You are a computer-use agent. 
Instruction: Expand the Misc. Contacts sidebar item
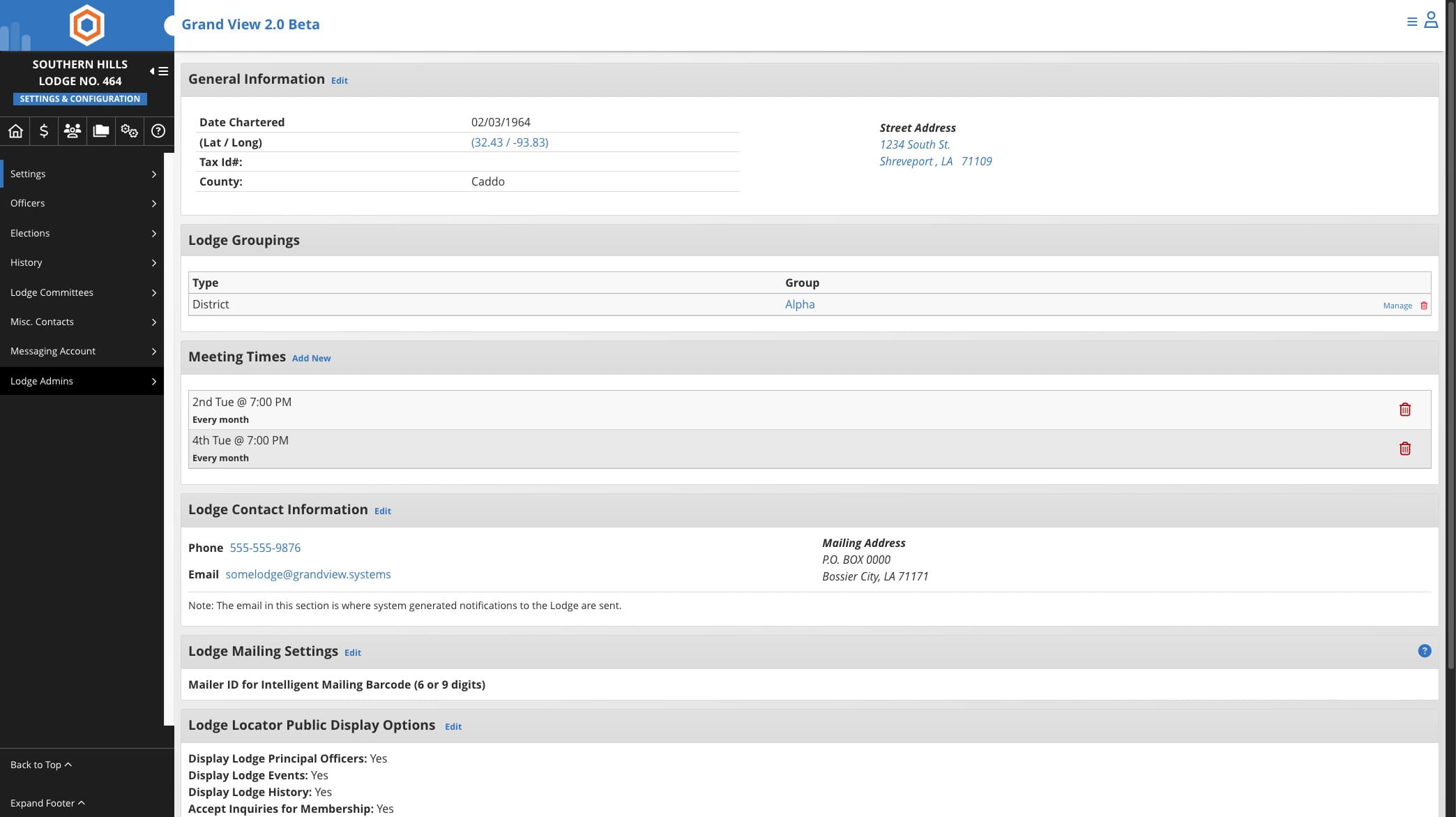tap(82, 322)
